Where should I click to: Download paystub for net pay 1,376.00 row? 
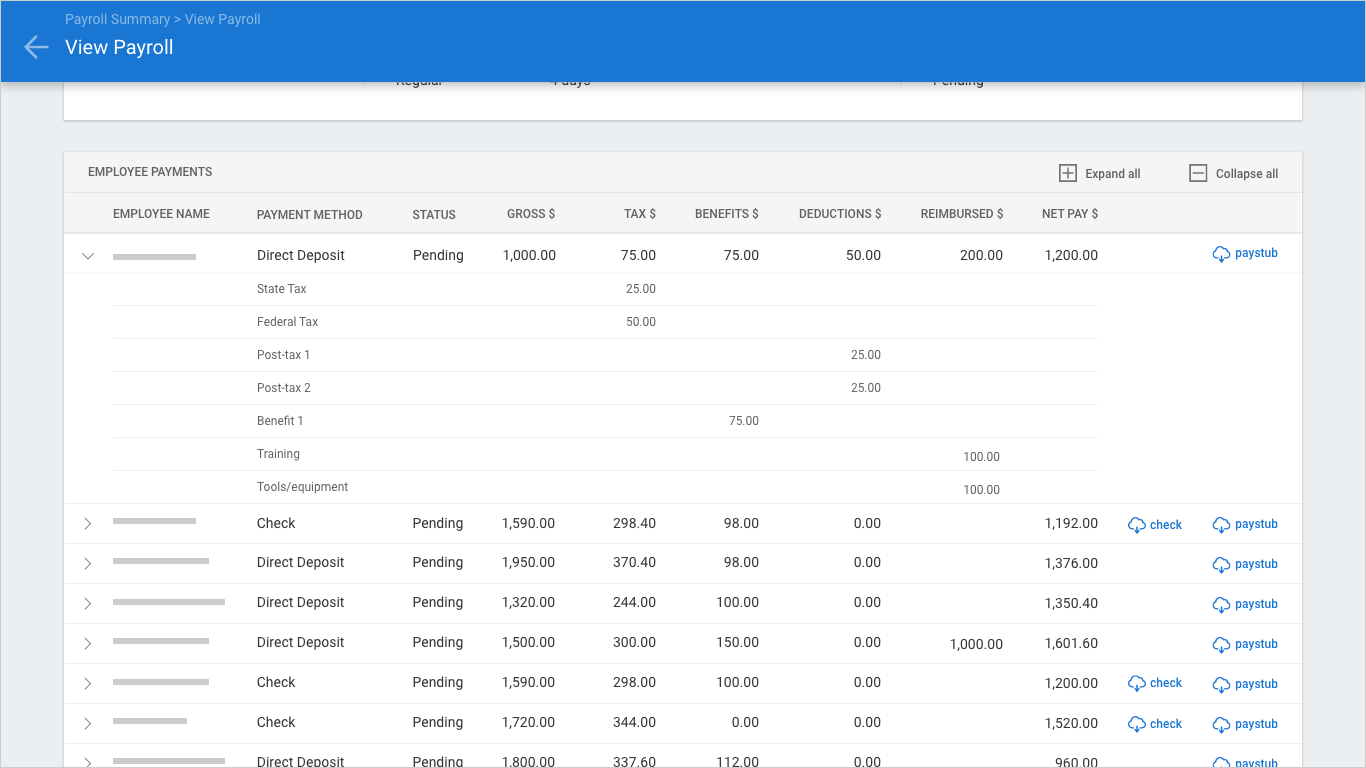(x=1245, y=564)
